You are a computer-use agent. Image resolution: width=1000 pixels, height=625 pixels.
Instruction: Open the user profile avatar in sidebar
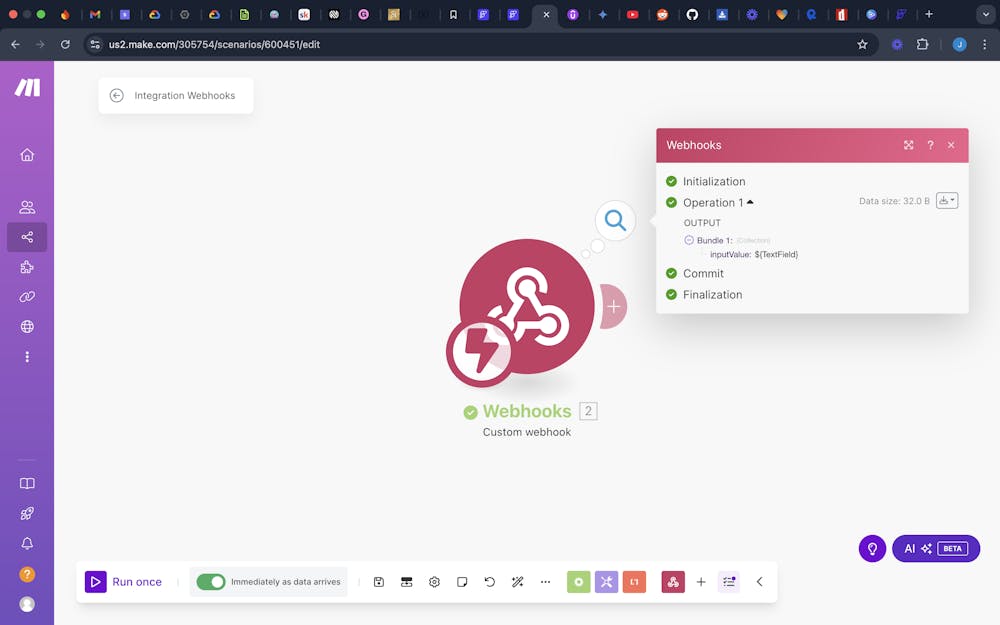27,604
